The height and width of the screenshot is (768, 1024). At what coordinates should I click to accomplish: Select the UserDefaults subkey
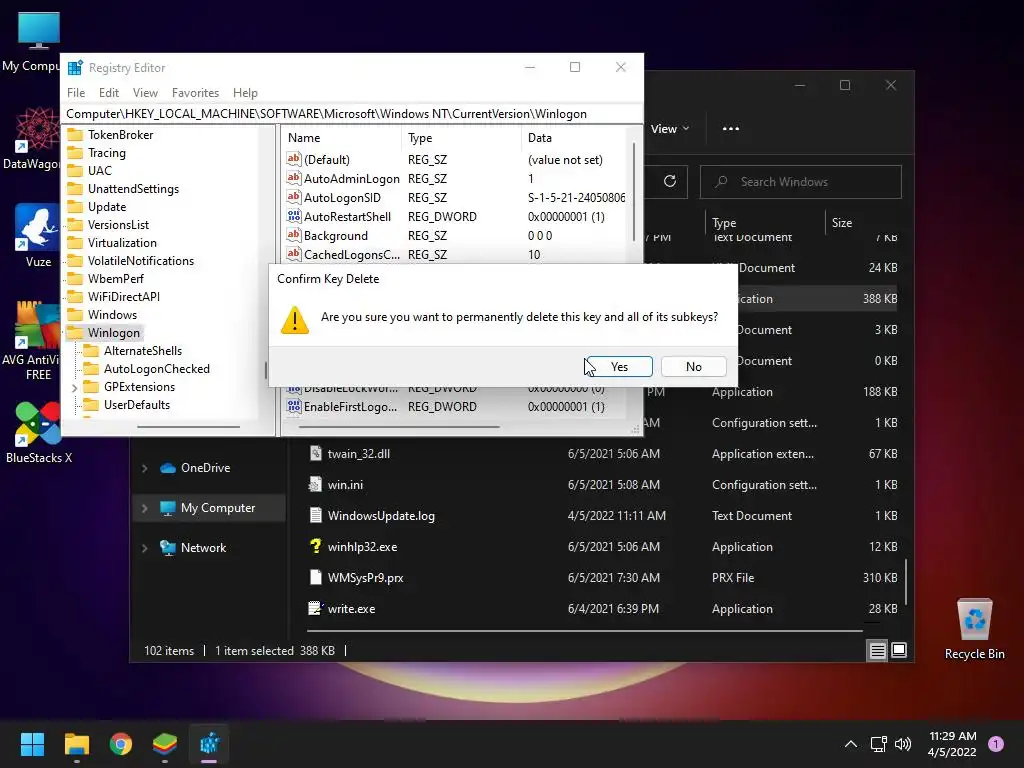[x=136, y=405]
